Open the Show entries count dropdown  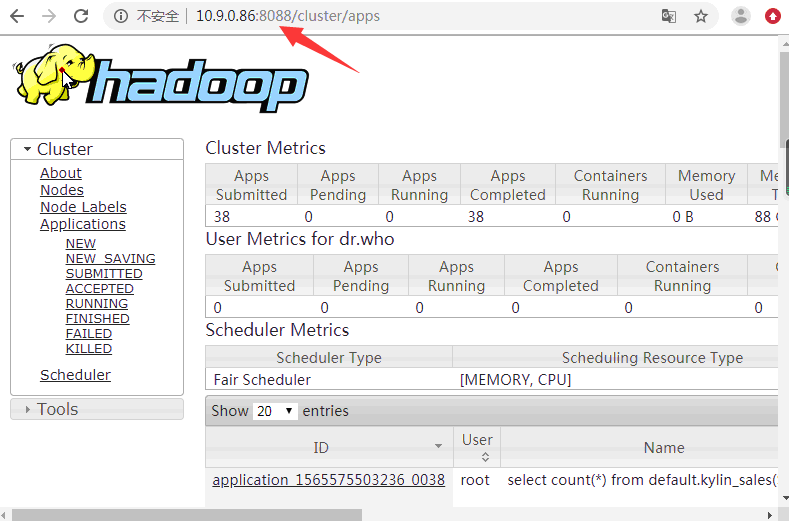tap(276, 411)
